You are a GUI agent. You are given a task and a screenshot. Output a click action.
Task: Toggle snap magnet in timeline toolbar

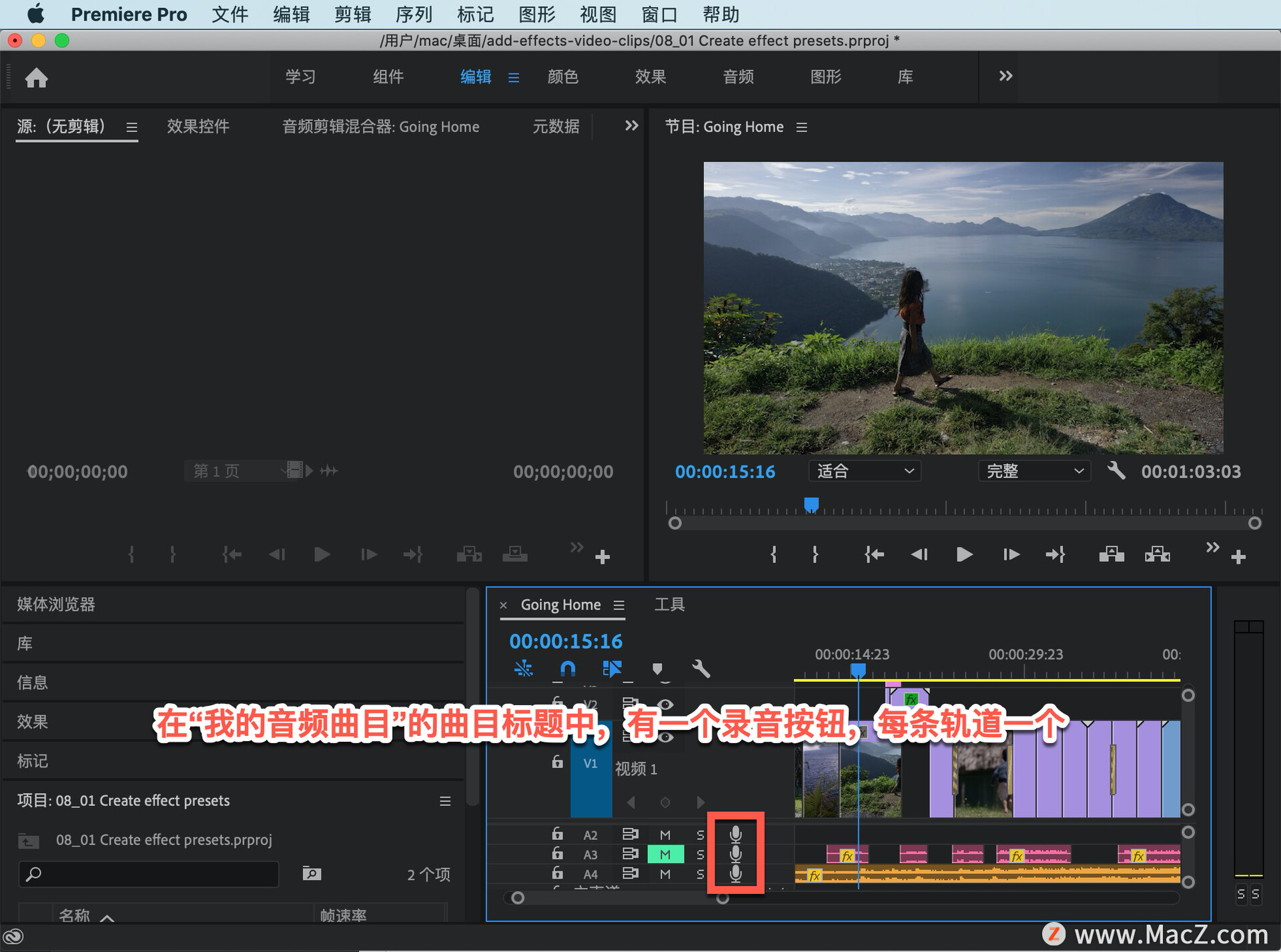[567, 668]
